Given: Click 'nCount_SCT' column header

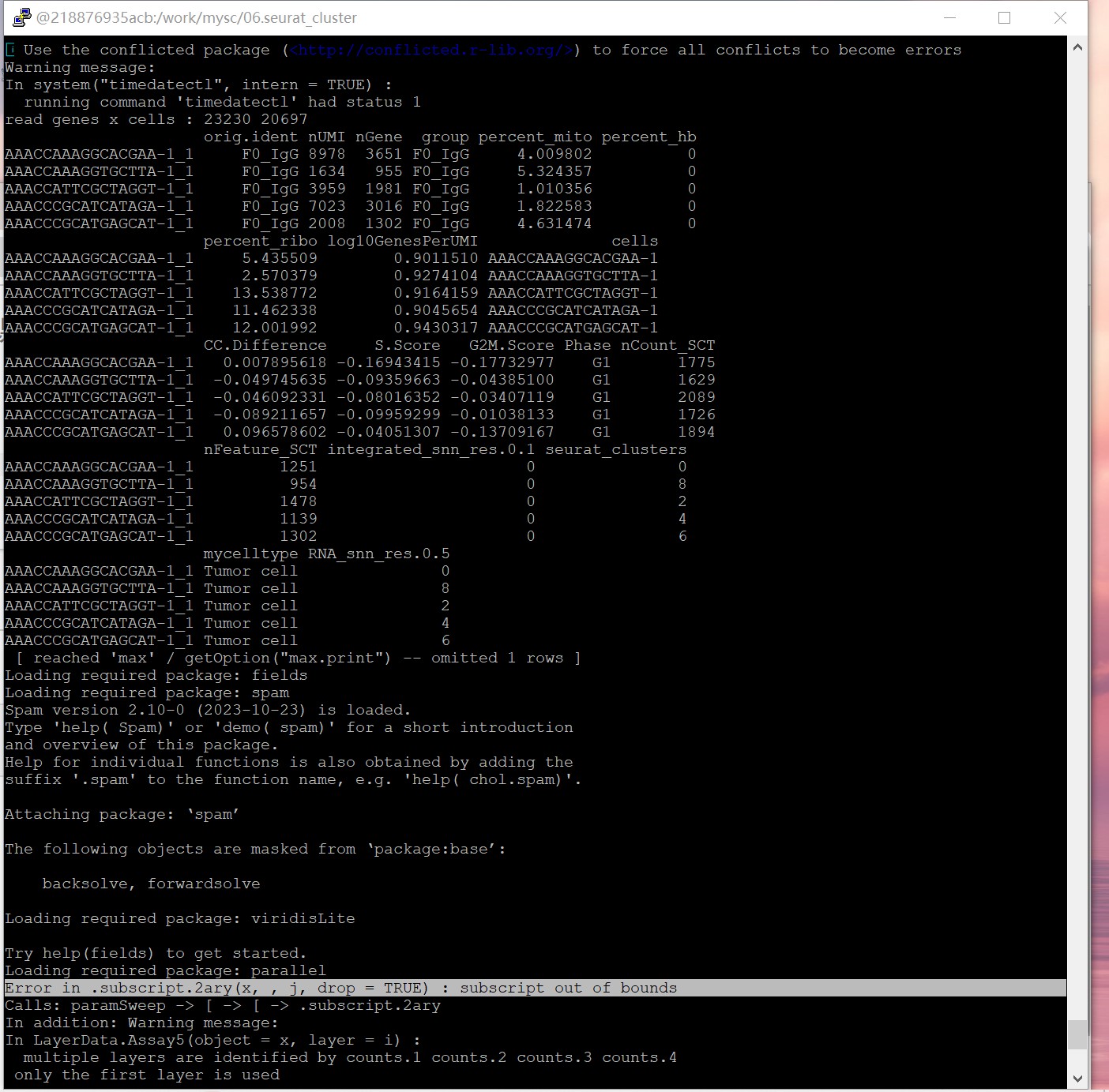Looking at the screenshot, I should 668,345.
